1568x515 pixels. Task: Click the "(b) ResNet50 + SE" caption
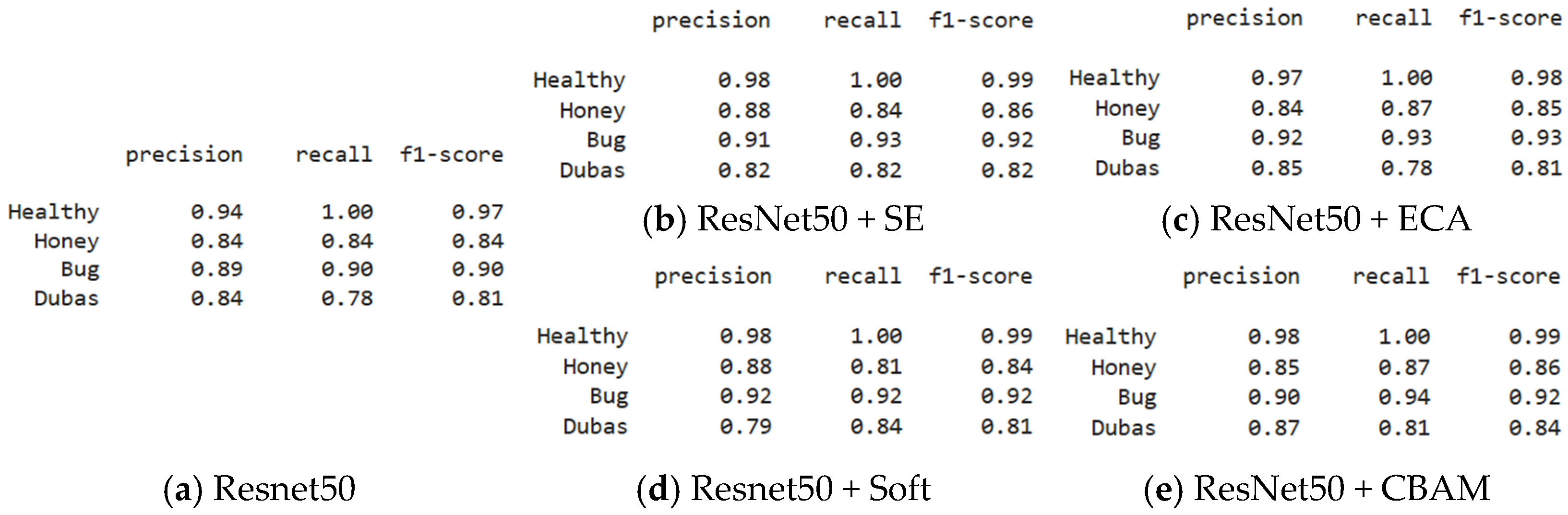click(x=783, y=218)
